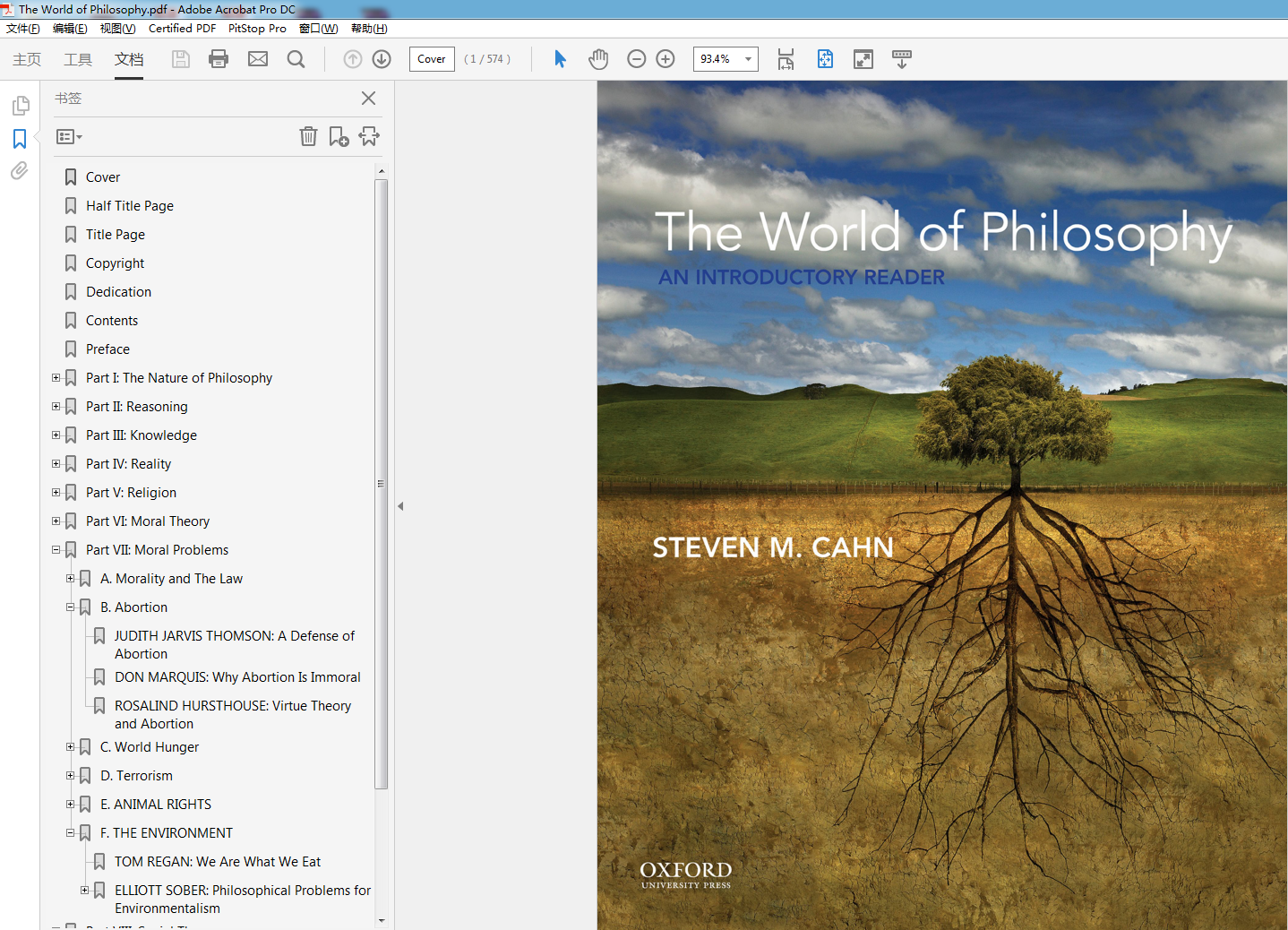The image size is (1288, 930).
Task: Switch to 工具 tab
Action: 78,59
